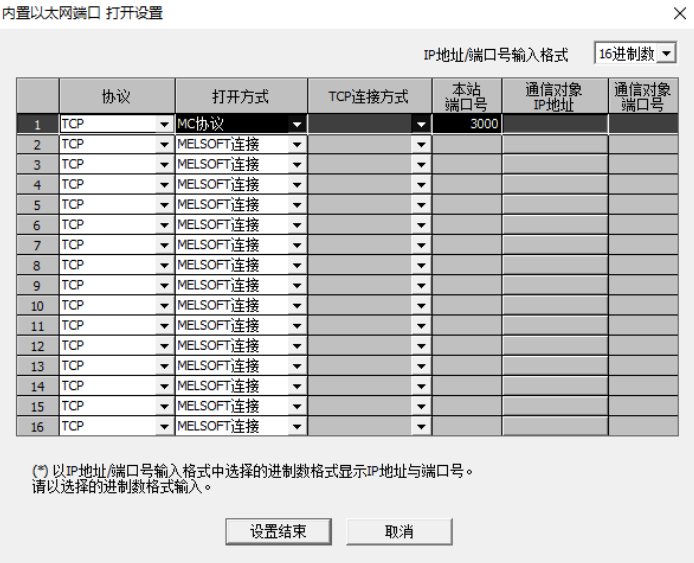Viewport: 694px width, 563px height.
Task: Expand row 12 protocol TCP dropdown
Action: point(164,346)
